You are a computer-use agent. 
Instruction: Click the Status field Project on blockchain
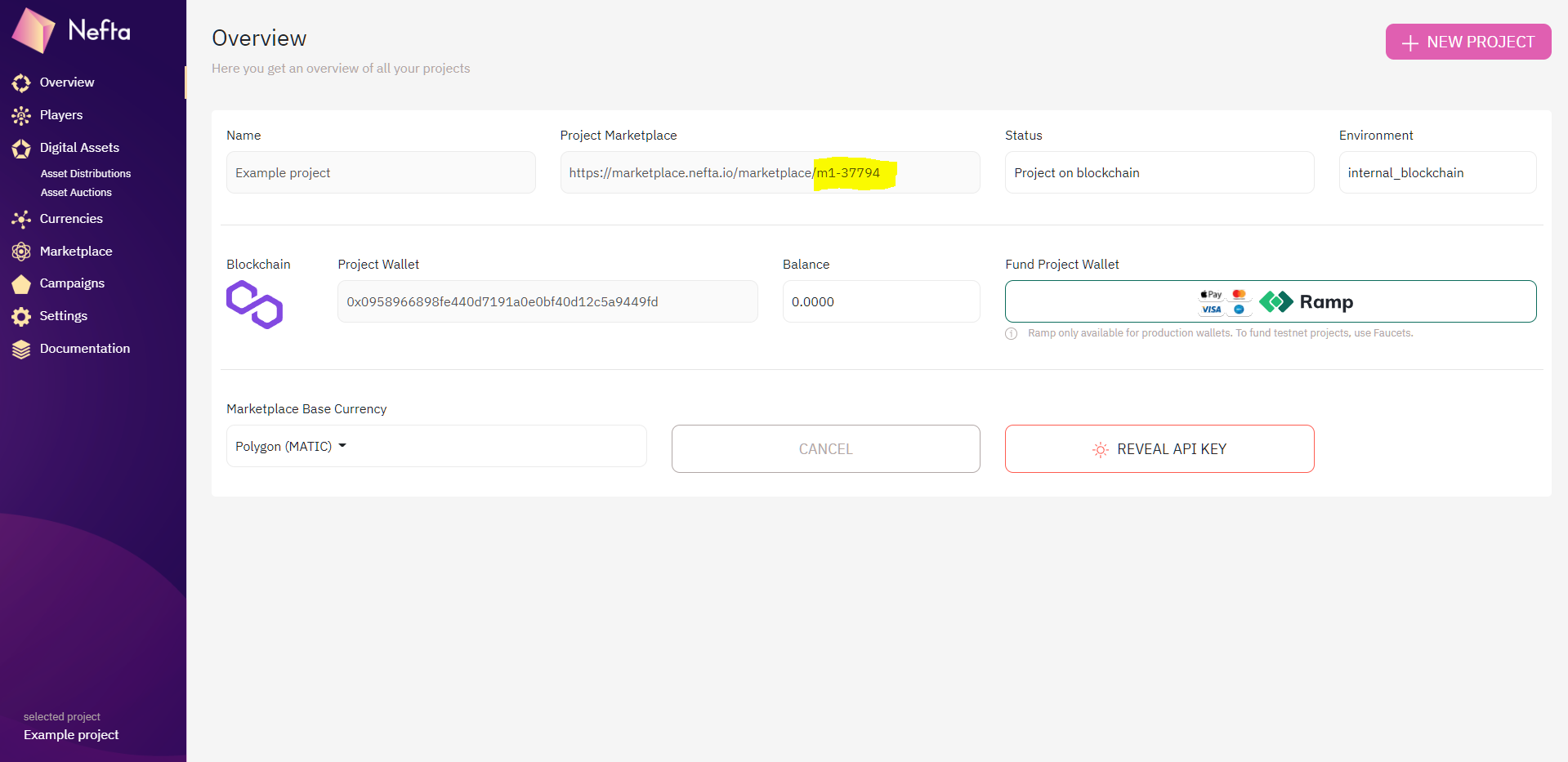[1159, 172]
